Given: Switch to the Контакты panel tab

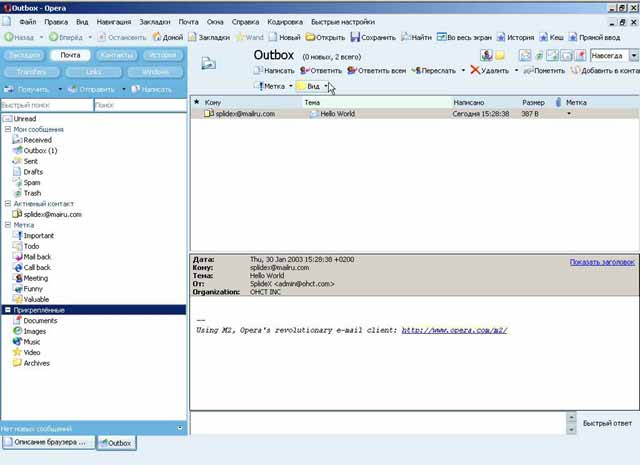Looking at the screenshot, I should (117, 55).
